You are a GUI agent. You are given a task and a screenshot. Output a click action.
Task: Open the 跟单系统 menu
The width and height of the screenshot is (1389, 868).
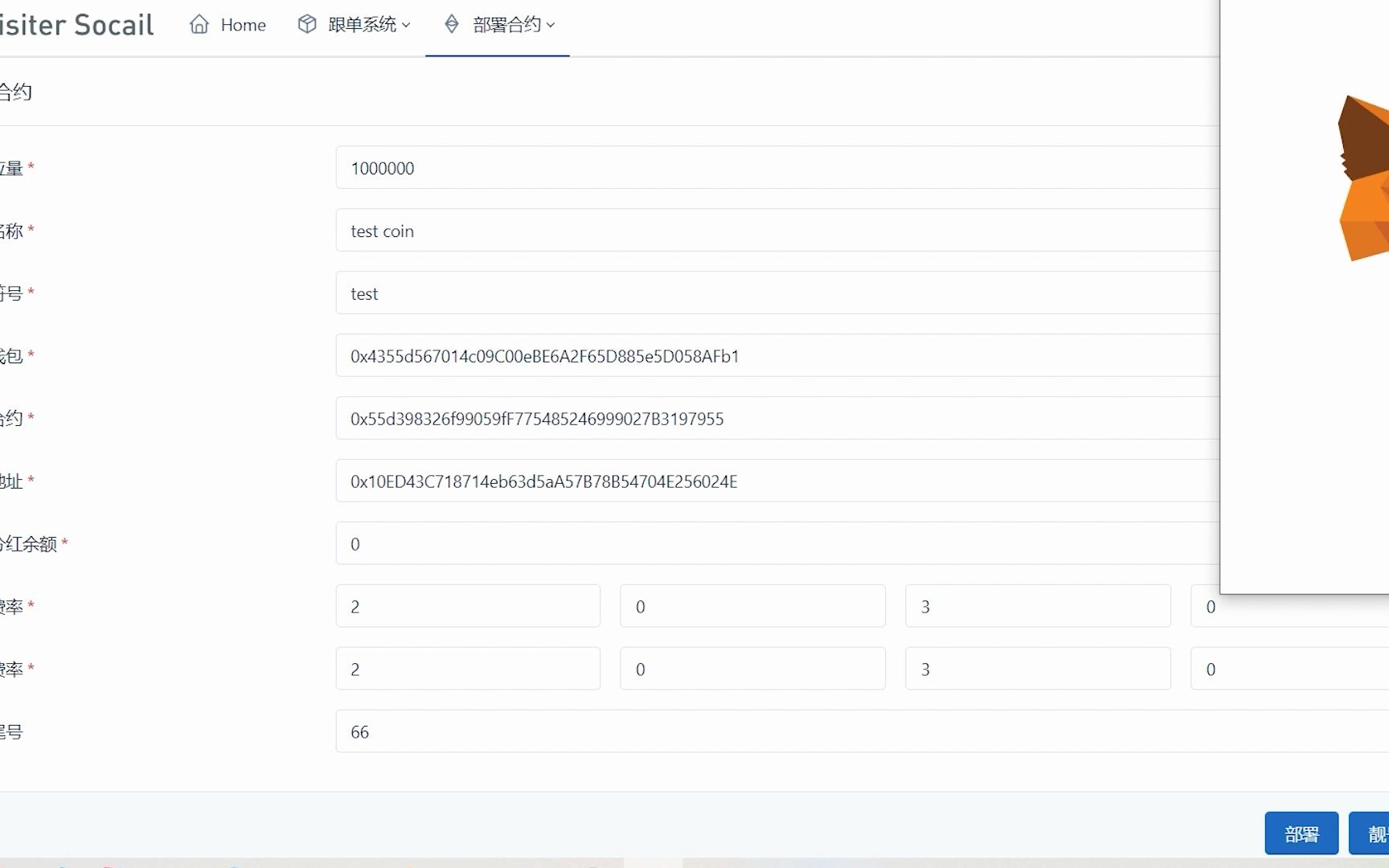(354, 25)
